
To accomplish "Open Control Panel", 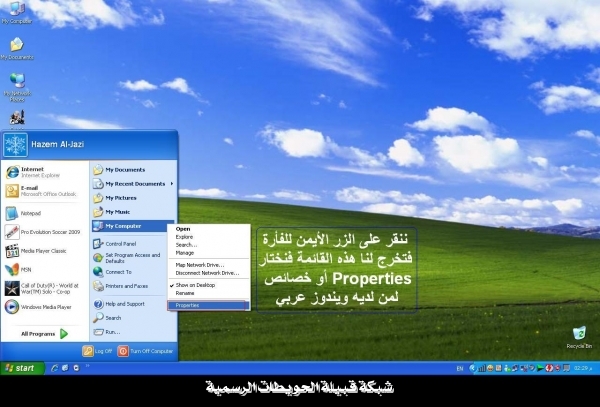I will 114,244.
